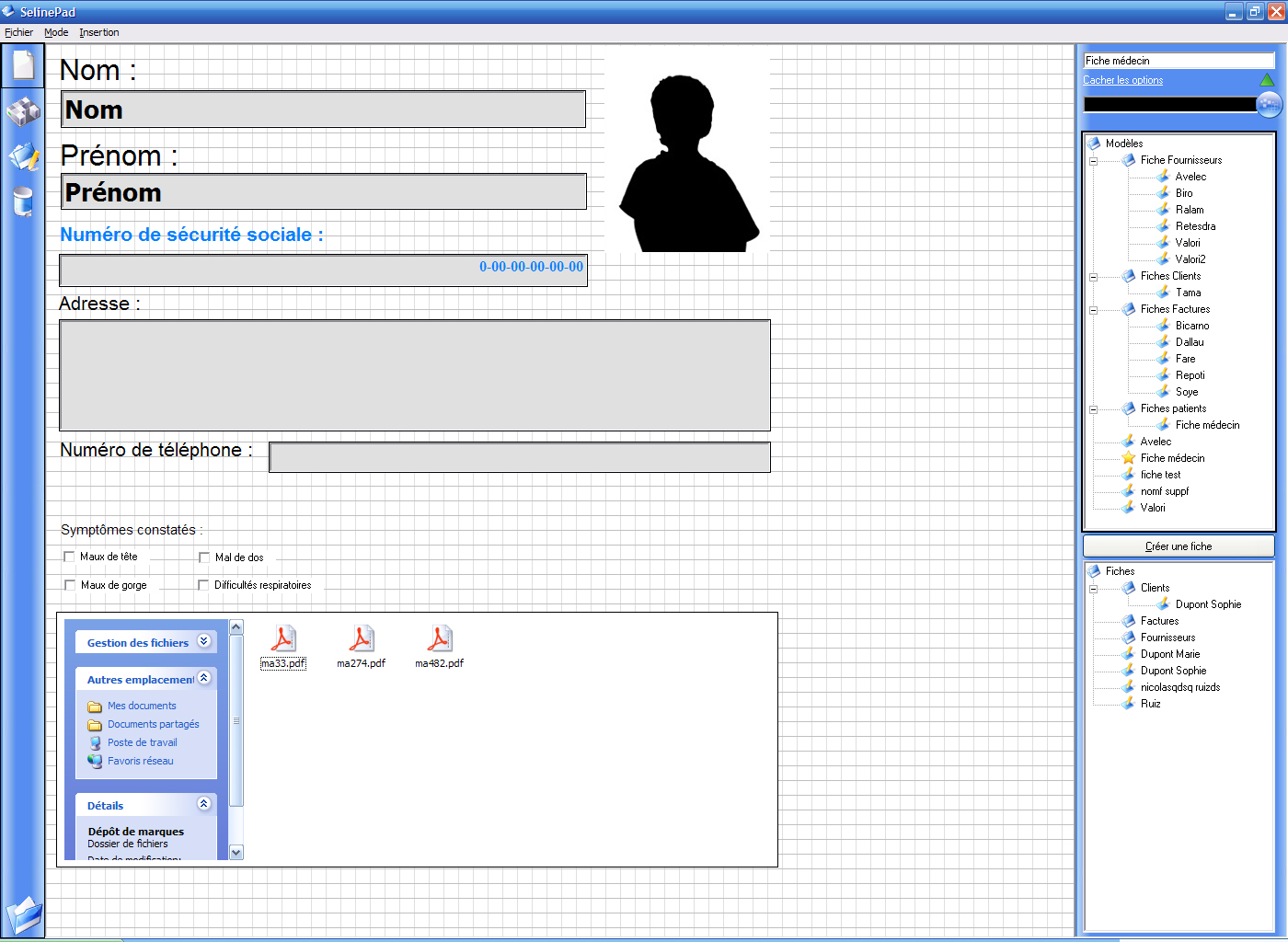Click the Cacher les options link
The height and width of the screenshot is (942, 1288).
[x=1122, y=80]
